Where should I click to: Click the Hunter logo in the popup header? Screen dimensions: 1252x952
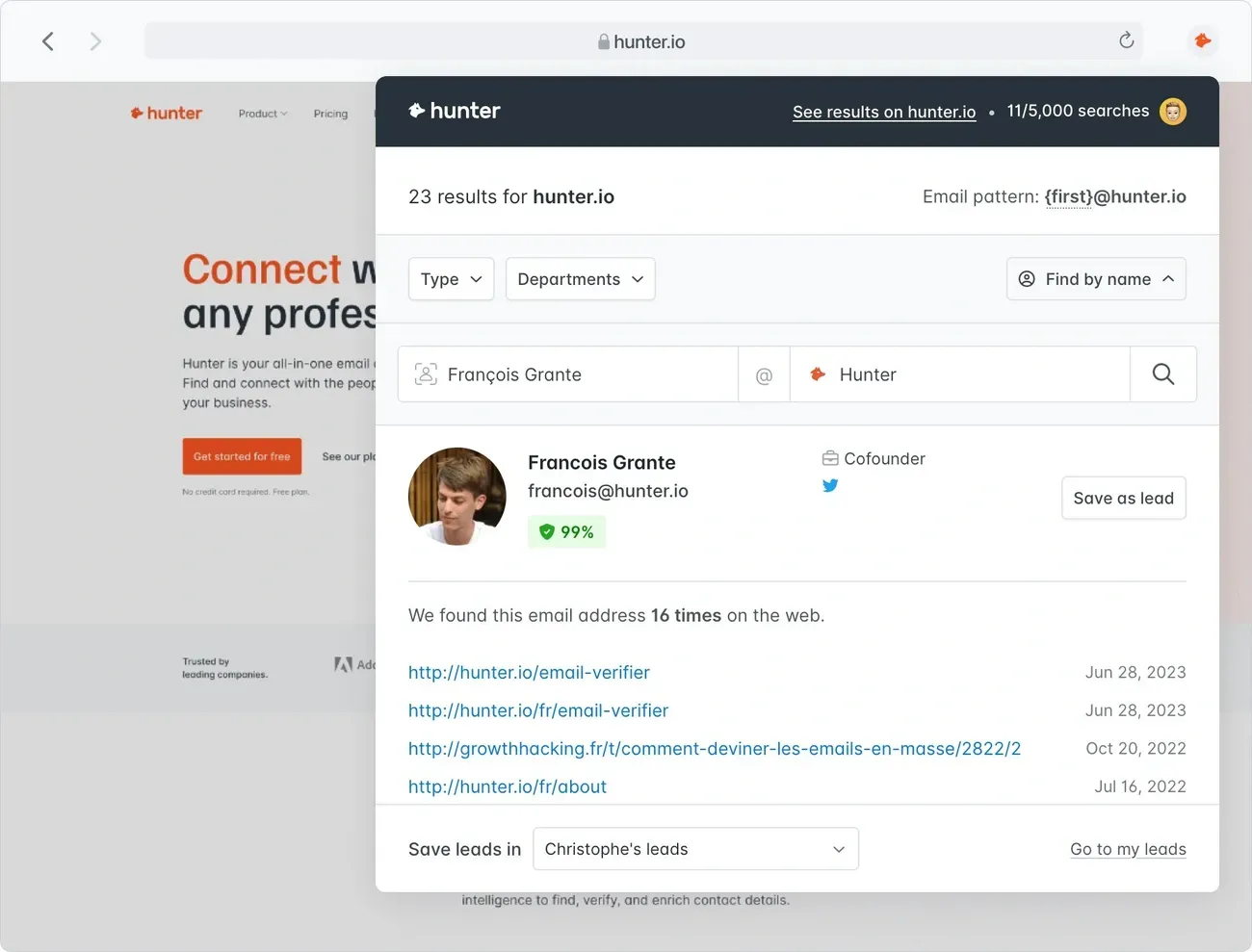pos(455,112)
